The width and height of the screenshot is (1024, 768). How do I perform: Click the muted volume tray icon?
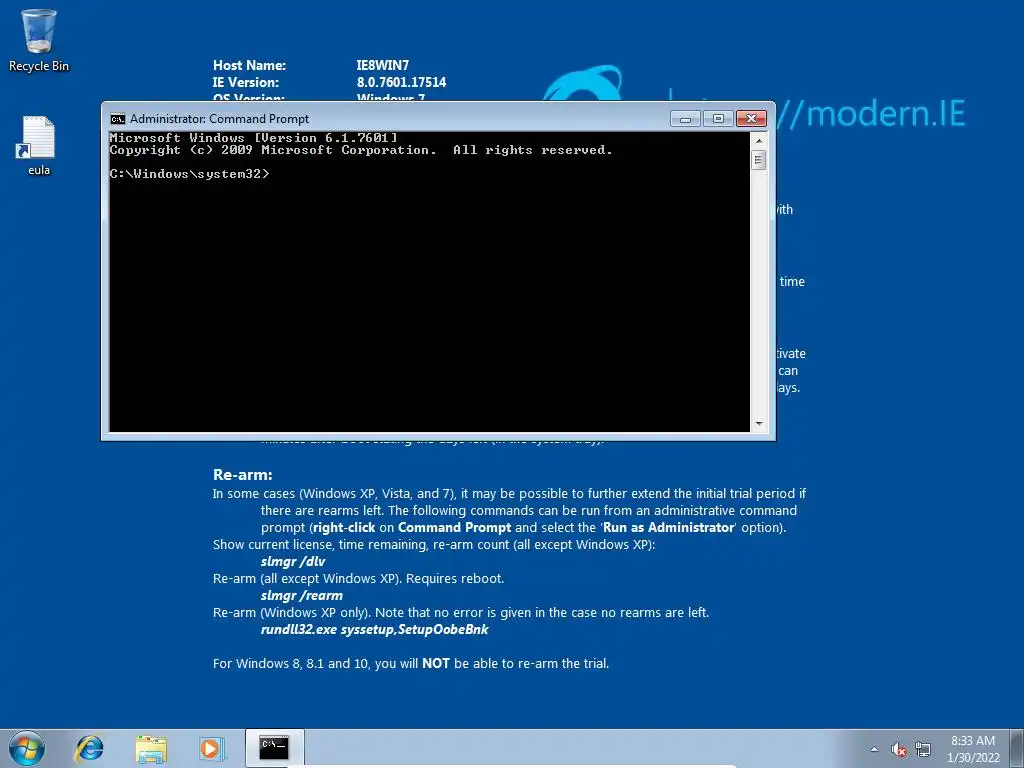(899, 750)
